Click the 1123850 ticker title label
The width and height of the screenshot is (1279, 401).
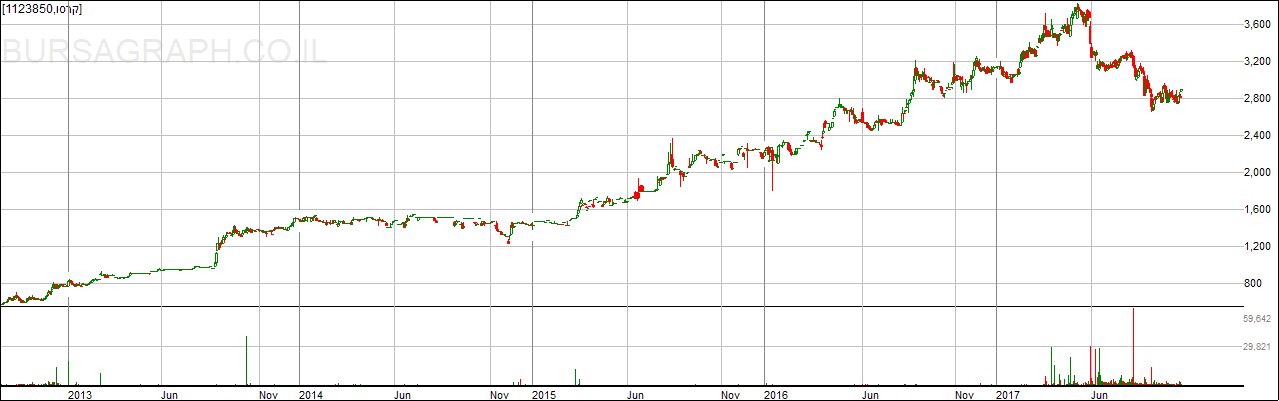[x=42, y=9]
